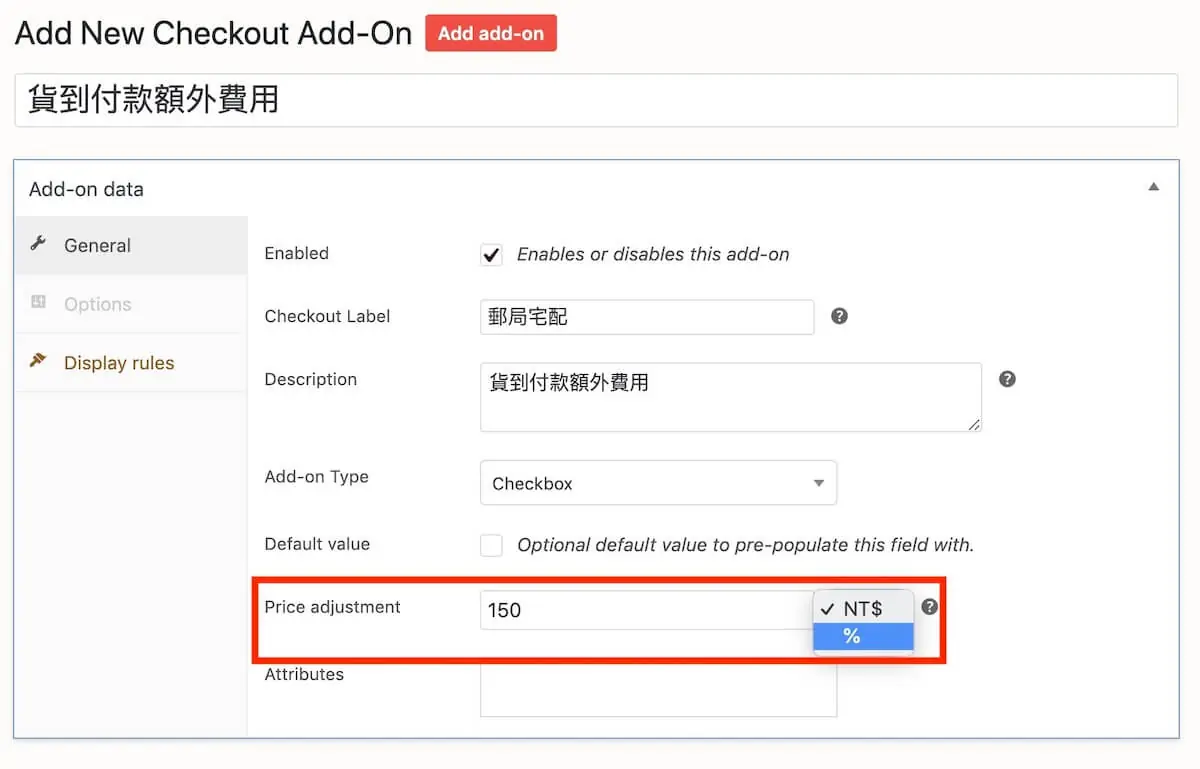Click the Enables or disables this add-on text

coord(653,254)
